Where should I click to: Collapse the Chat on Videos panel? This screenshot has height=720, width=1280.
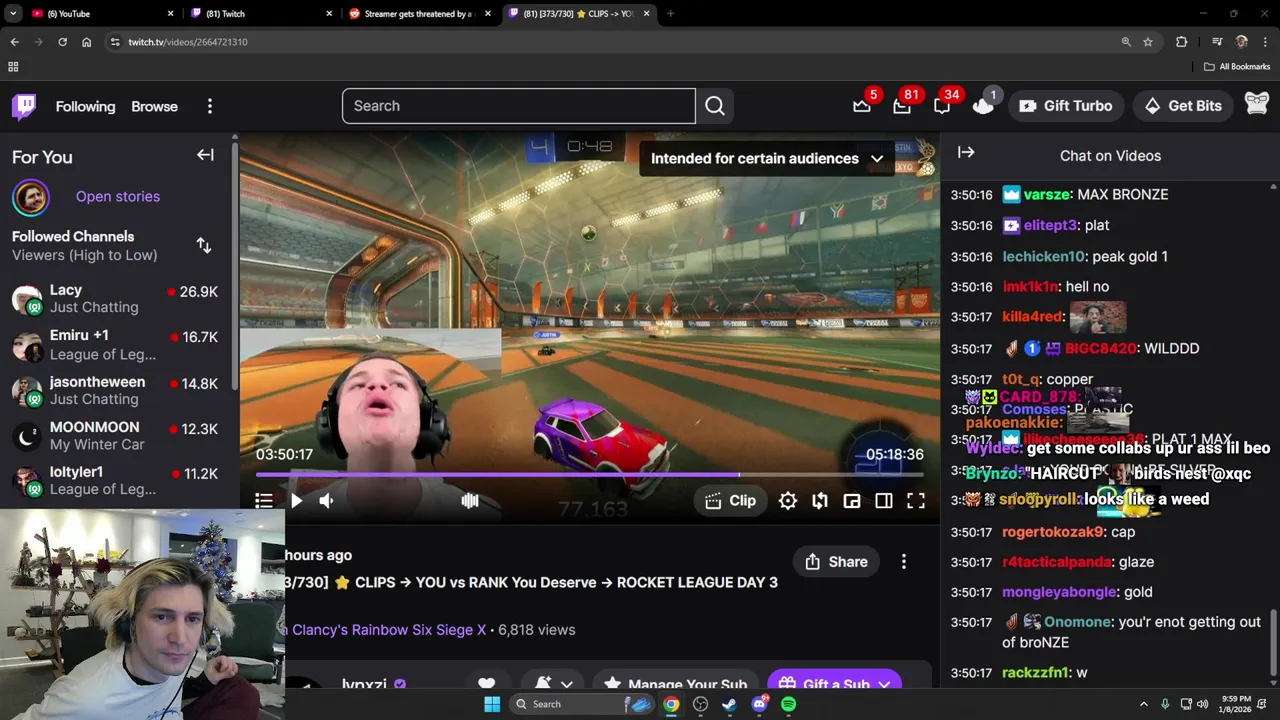coord(966,152)
